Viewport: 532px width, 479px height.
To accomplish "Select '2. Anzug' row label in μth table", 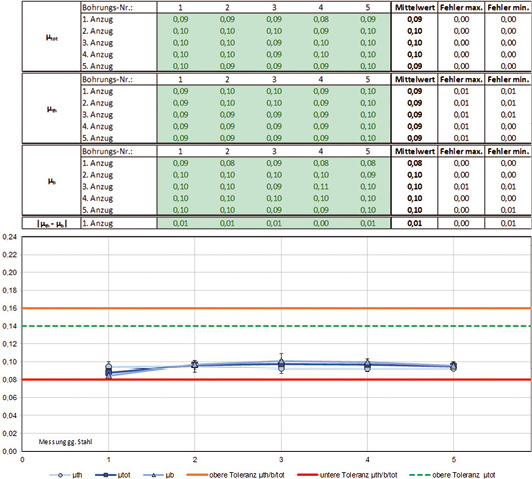I will (98, 103).
